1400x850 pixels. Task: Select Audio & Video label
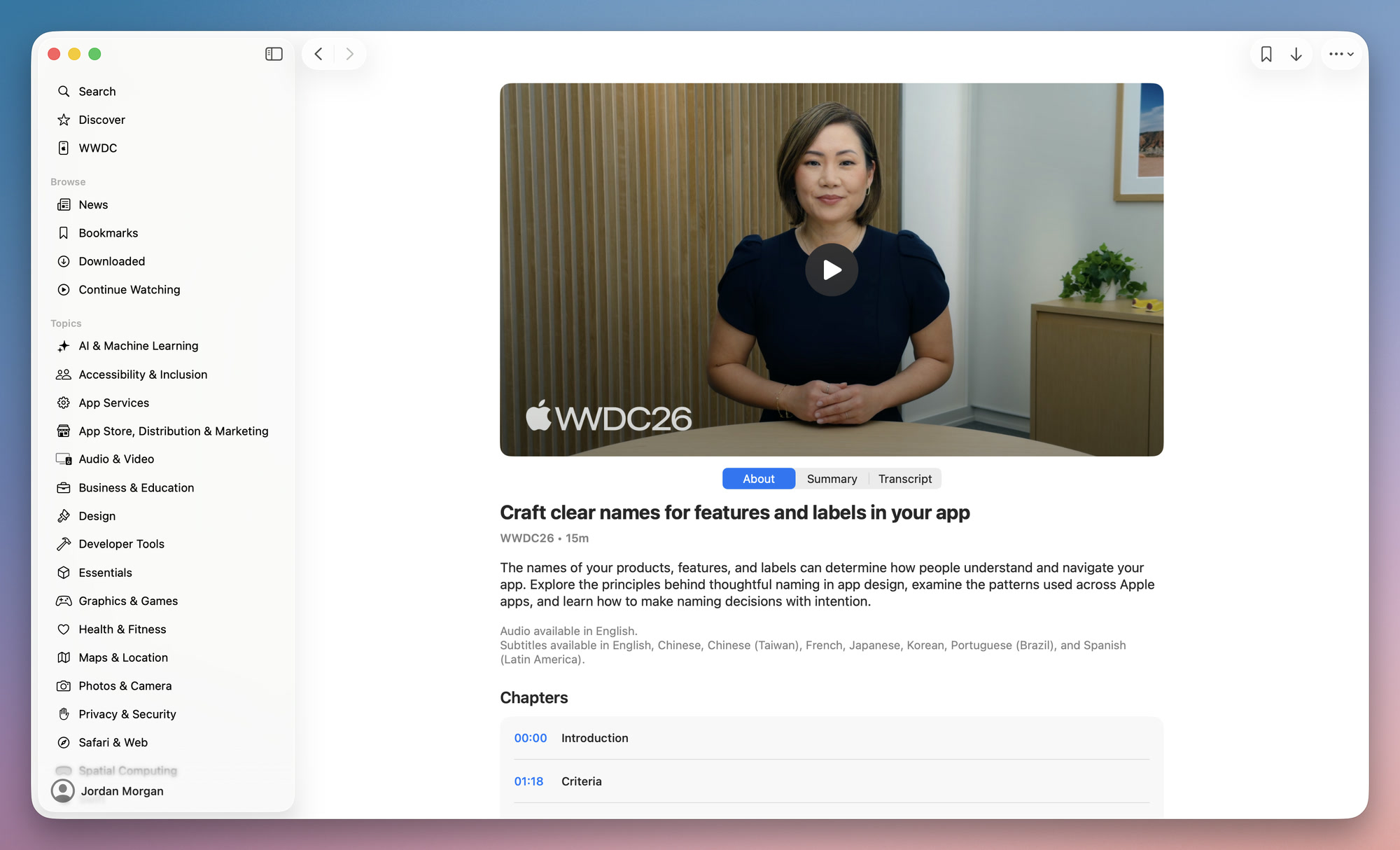click(x=116, y=459)
